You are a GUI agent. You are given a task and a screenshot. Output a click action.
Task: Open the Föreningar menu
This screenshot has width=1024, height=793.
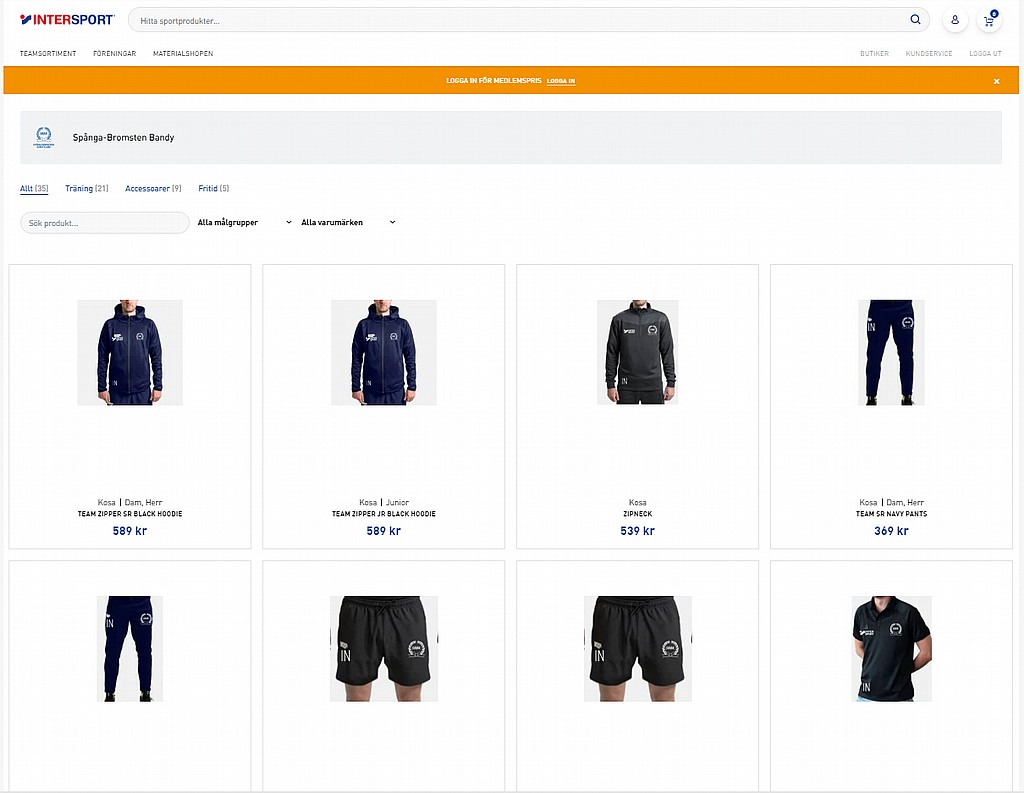115,54
